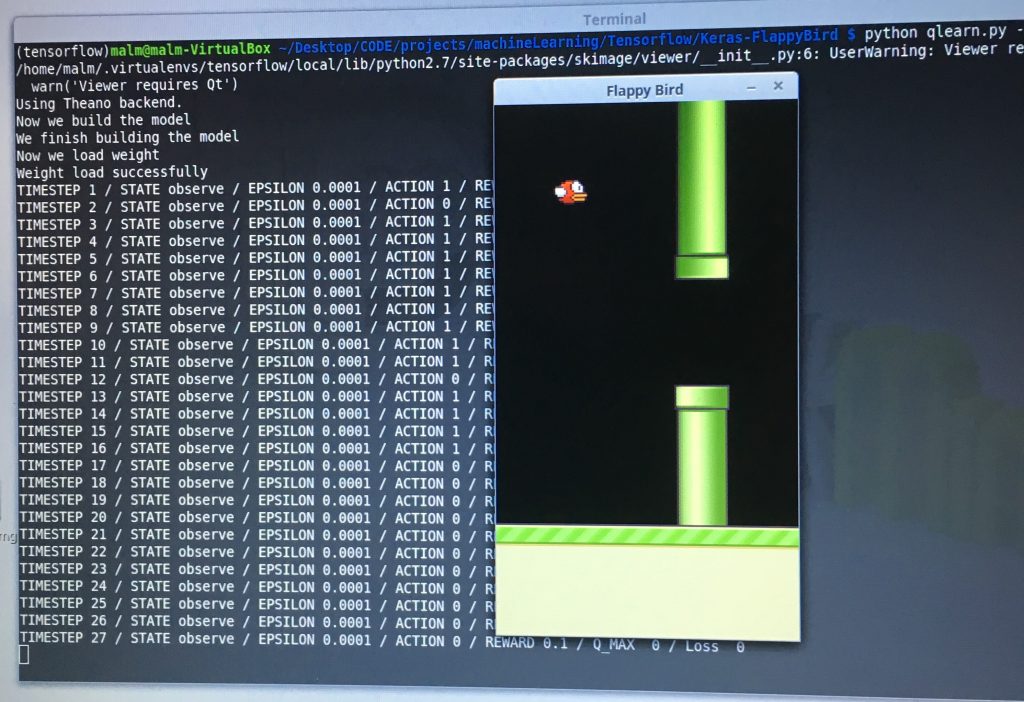
Task: Close the Flappy Bird window
Action: (x=778, y=86)
